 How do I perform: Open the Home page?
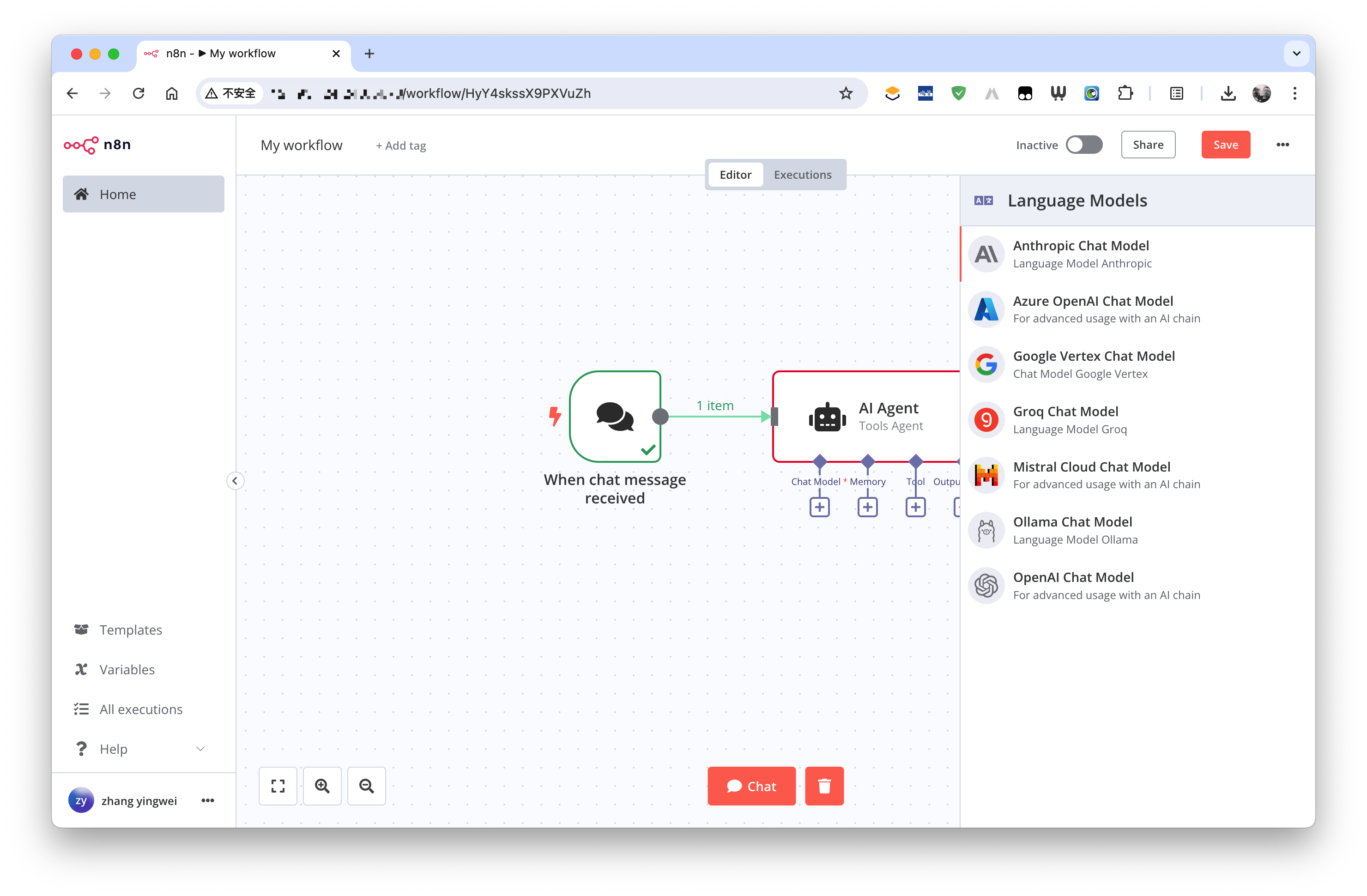coord(143,194)
